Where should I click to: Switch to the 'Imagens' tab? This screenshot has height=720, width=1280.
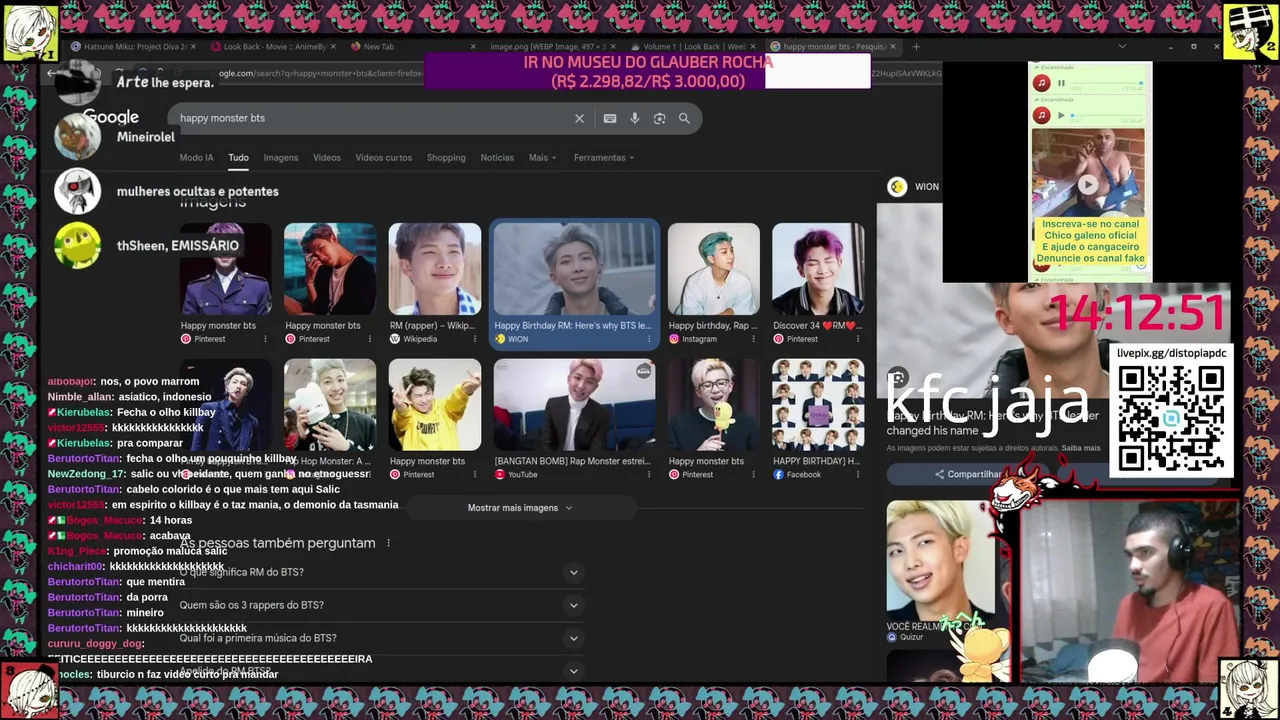pyautogui.click(x=281, y=157)
